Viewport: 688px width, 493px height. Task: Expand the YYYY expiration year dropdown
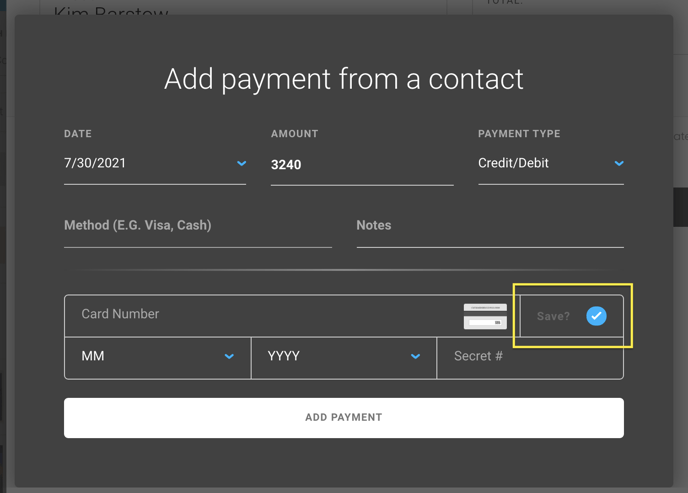click(x=344, y=356)
